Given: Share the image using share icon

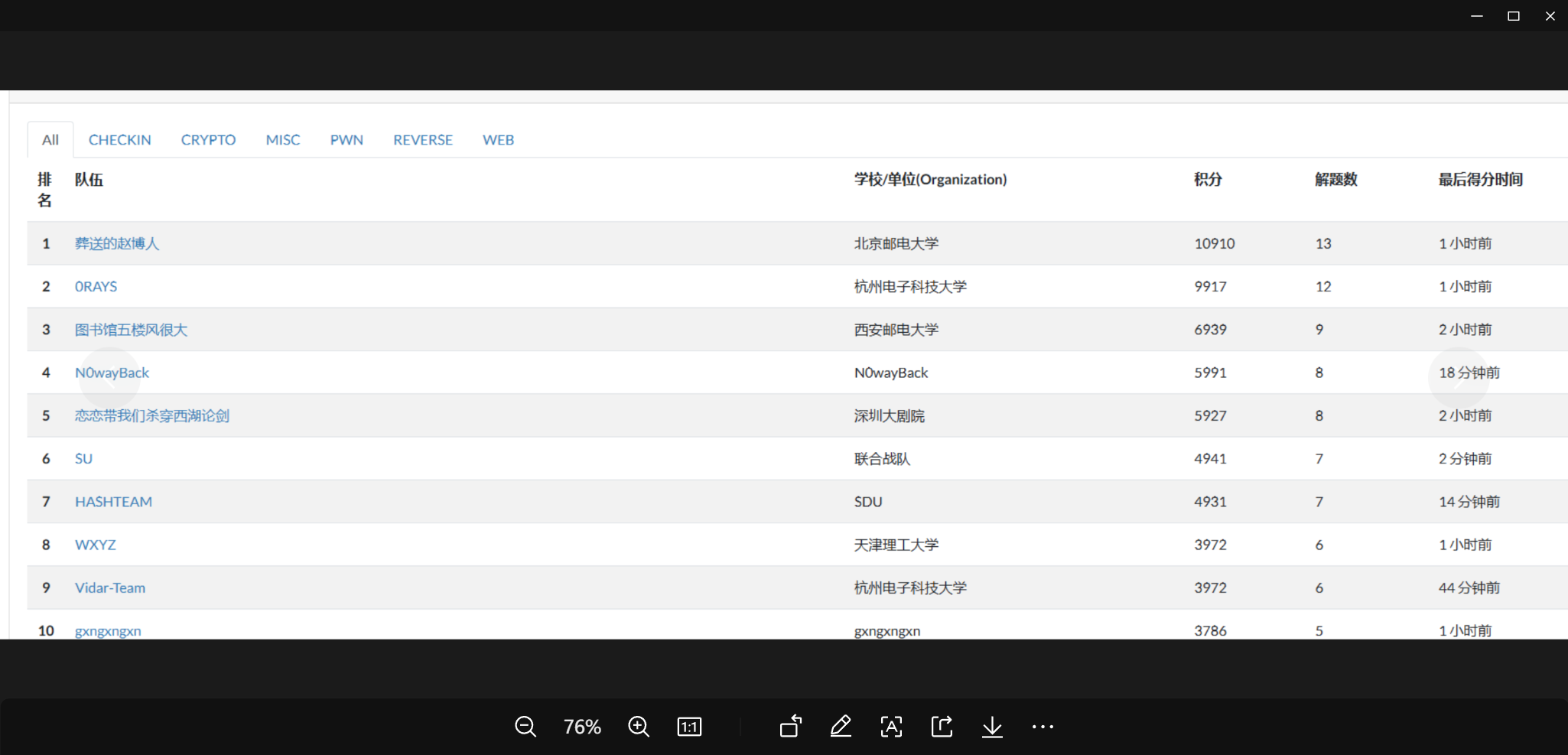Looking at the screenshot, I should [x=942, y=727].
